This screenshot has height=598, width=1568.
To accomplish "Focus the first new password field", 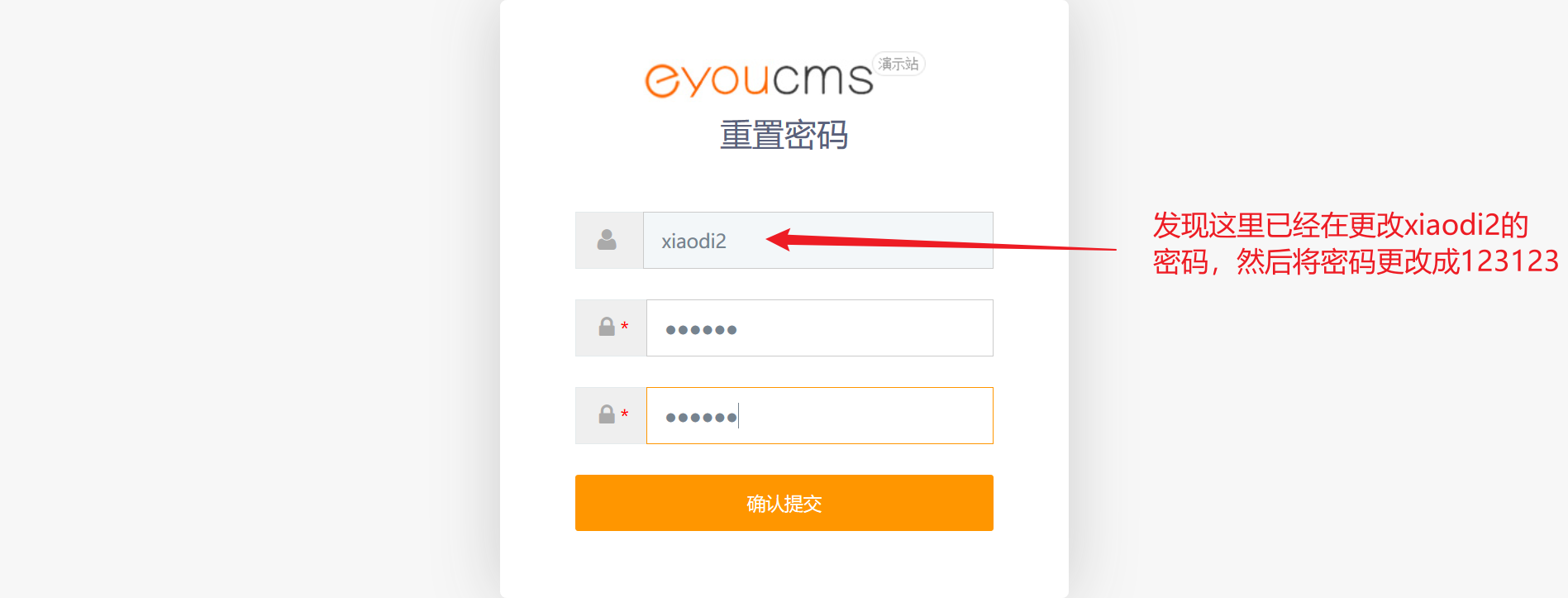I will 820,328.
